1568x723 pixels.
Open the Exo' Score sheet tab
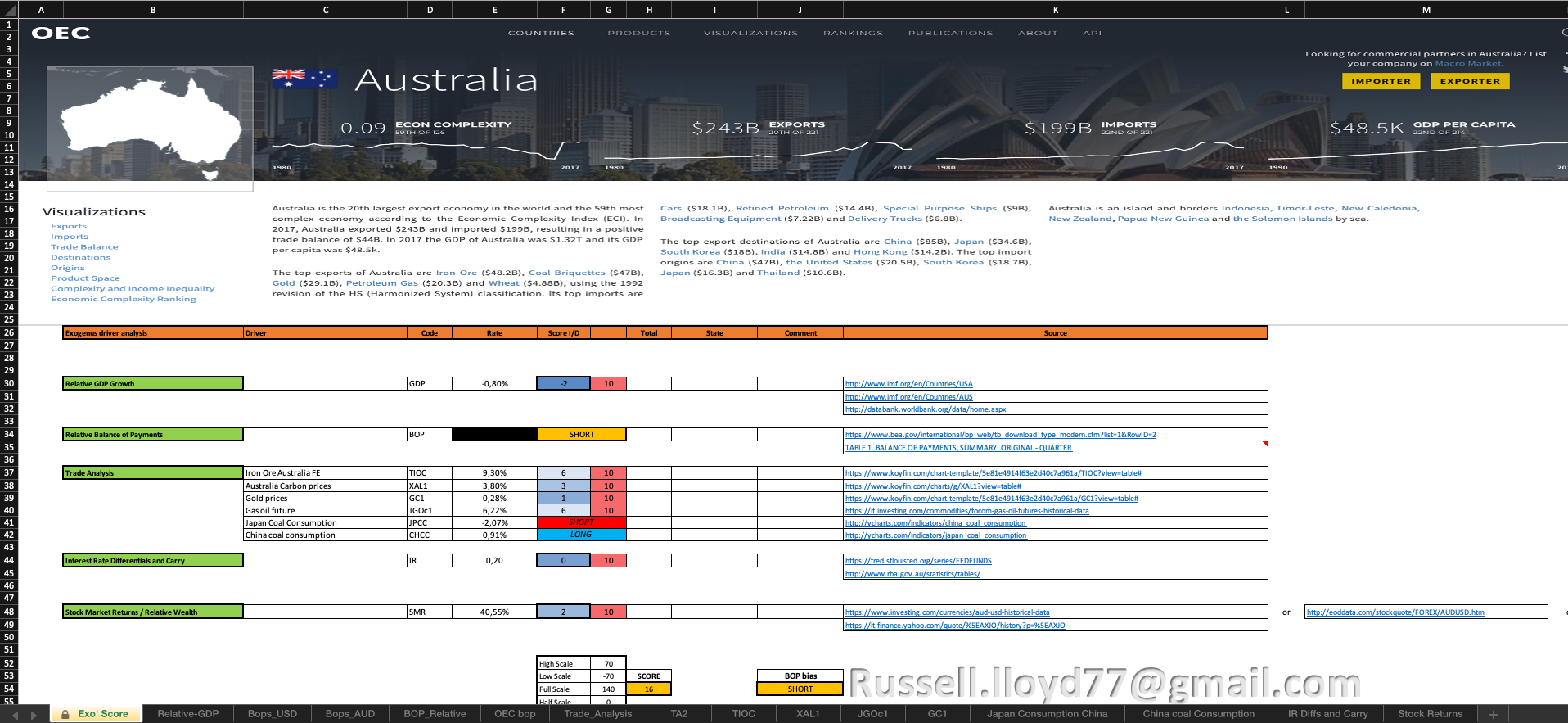[x=96, y=714]
